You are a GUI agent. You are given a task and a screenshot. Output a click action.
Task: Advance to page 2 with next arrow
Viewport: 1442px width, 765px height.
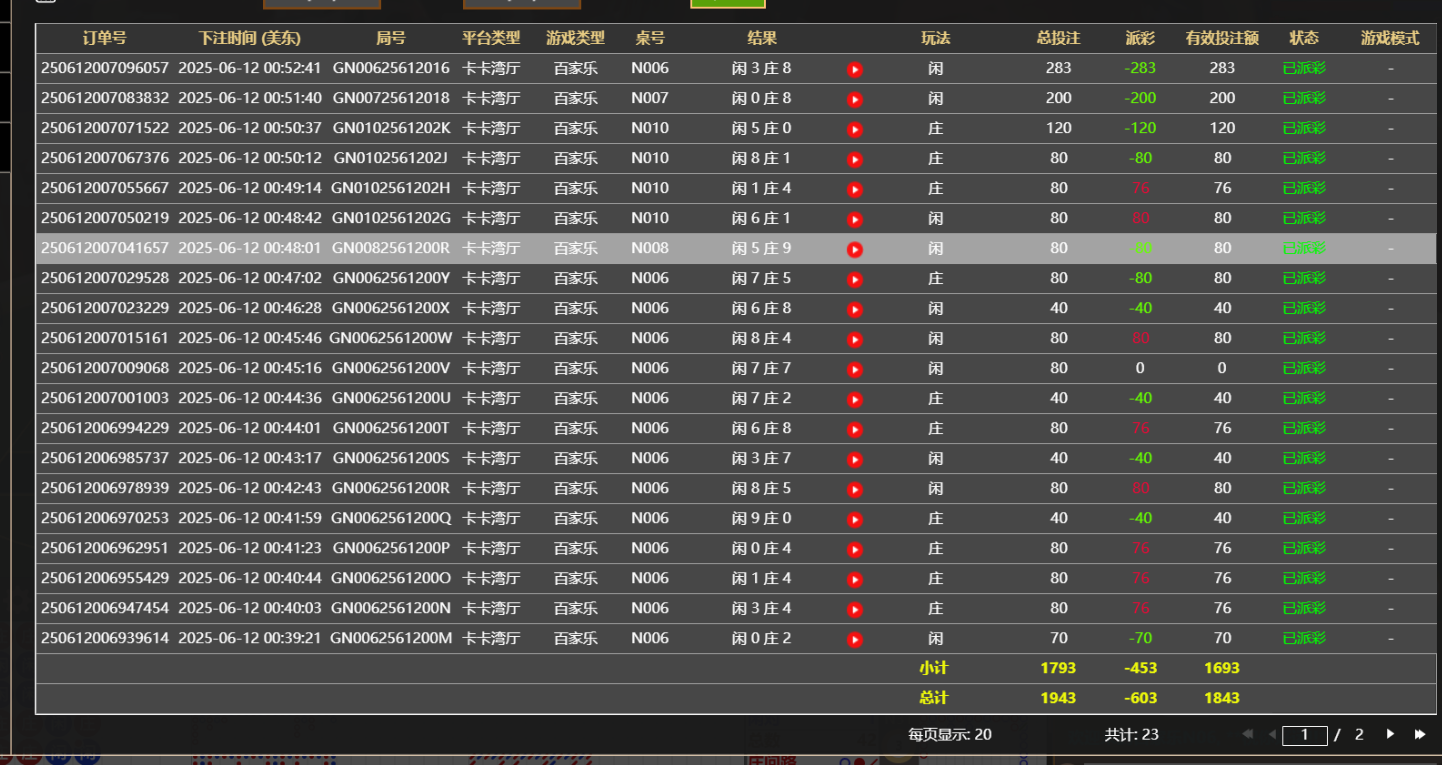(1390, 734)
